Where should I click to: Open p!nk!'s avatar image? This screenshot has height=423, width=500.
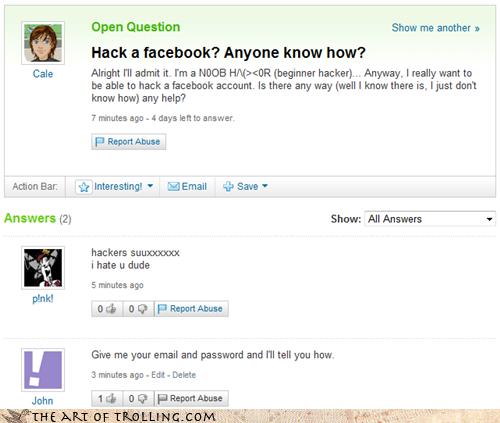[43, 268]
